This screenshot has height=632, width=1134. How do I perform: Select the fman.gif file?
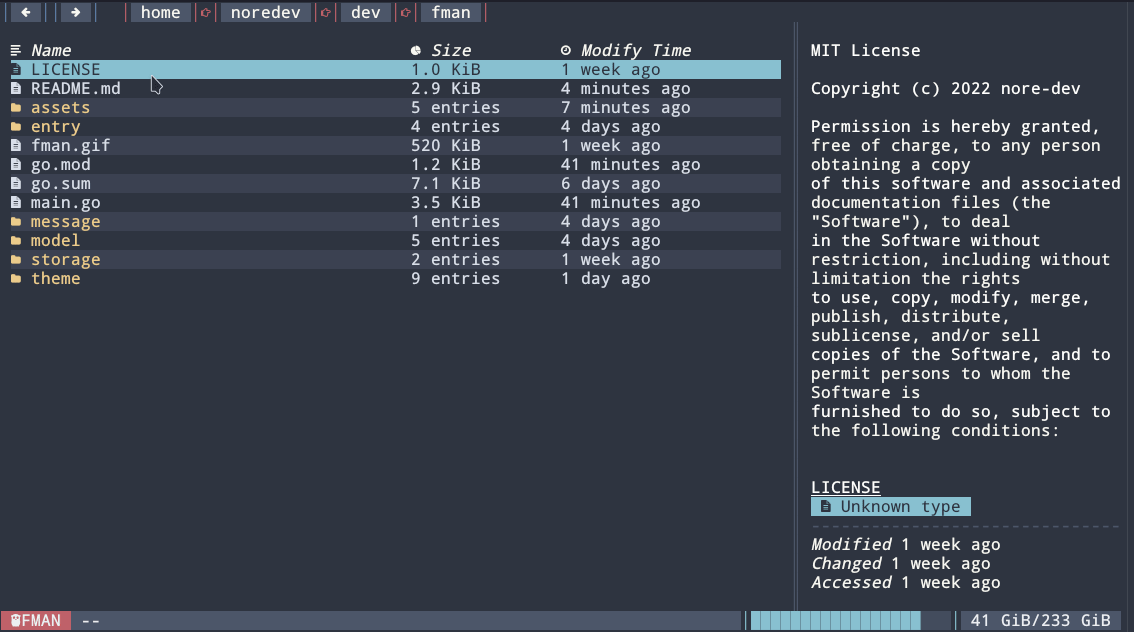click(x=70, y=145)
